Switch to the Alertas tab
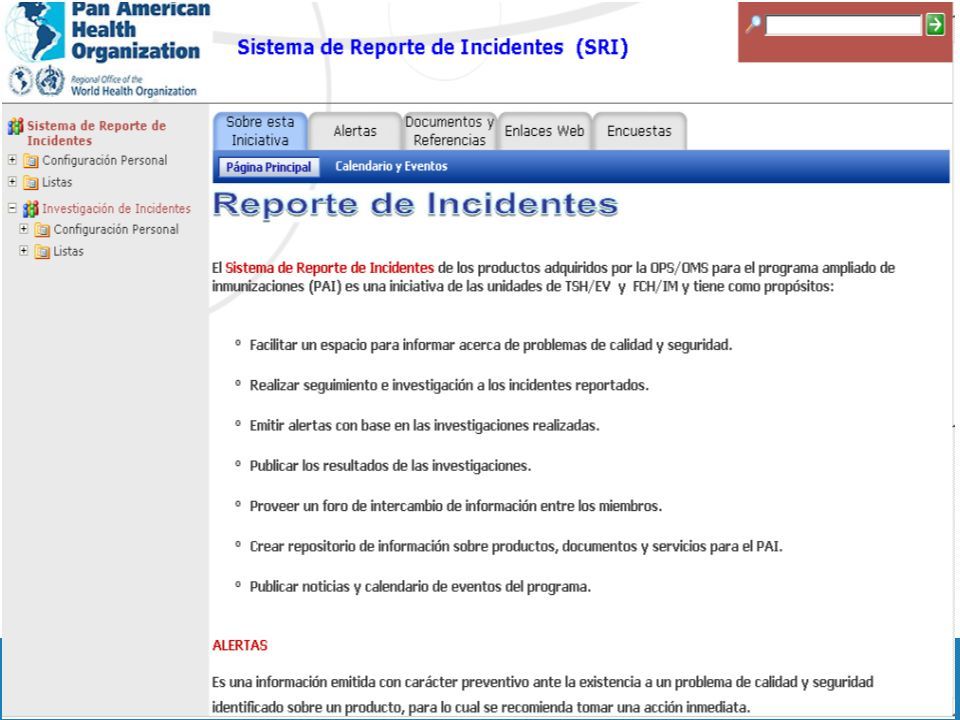The width and height of the screenshot is (960, 720). pyautogui.click(x=355, y=131)
